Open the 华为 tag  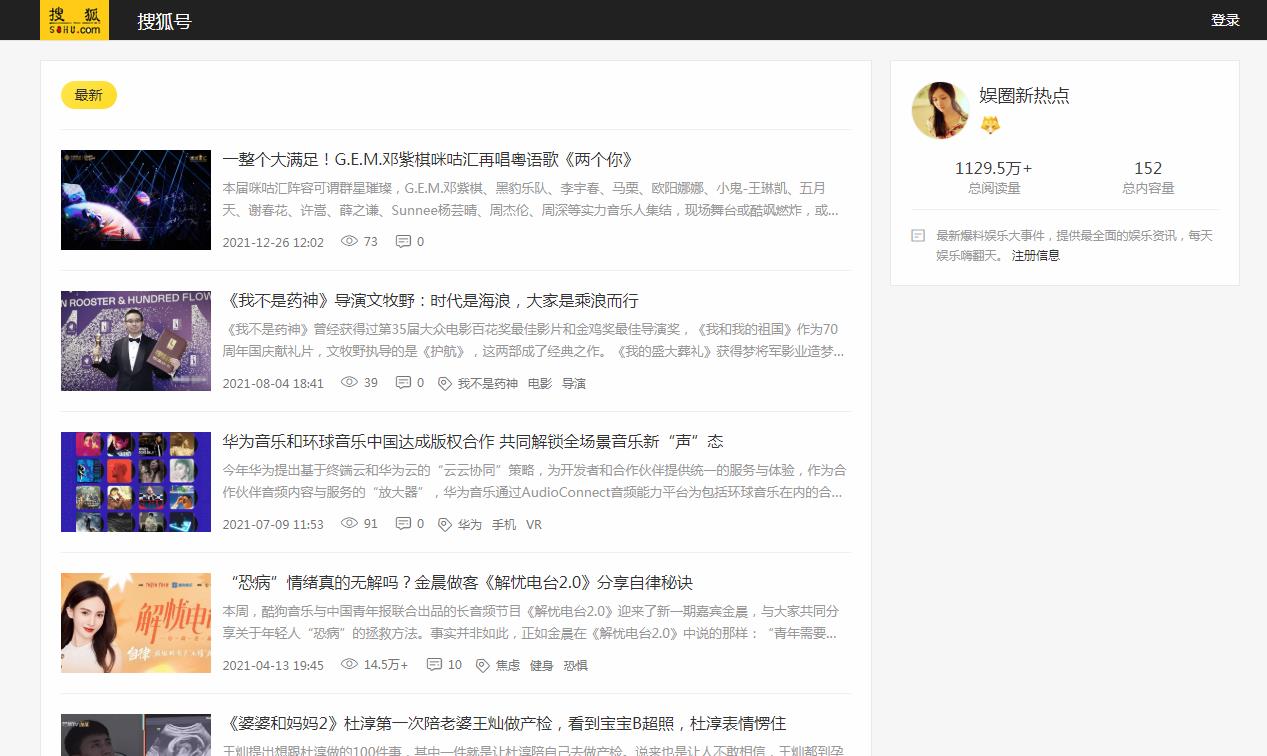[x=470, y=524]
